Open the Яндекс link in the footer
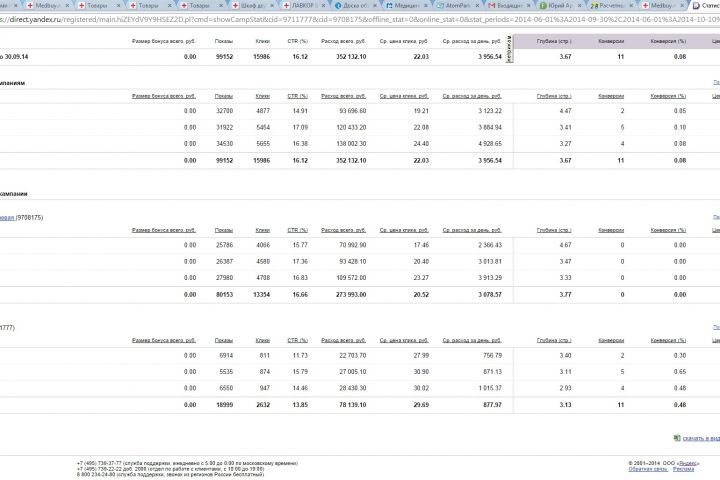This screenshot has height=480, width=720. 687,463
